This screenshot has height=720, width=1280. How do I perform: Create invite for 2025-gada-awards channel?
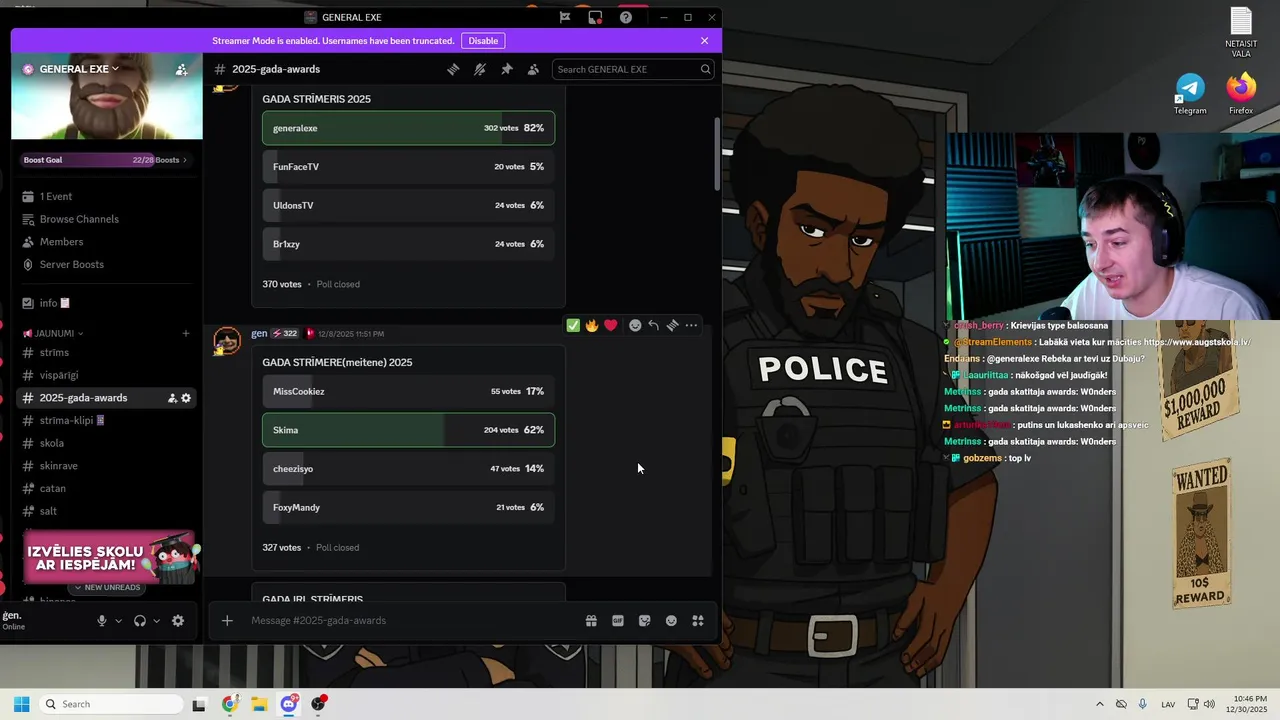[172, 398]
